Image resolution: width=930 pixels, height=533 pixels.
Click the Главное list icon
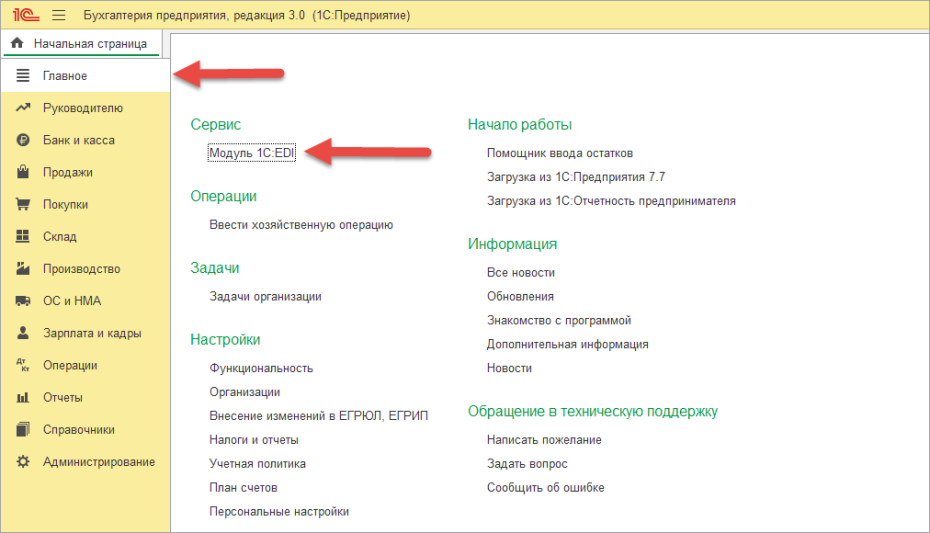pyautogui.click(x=23, y=75)
